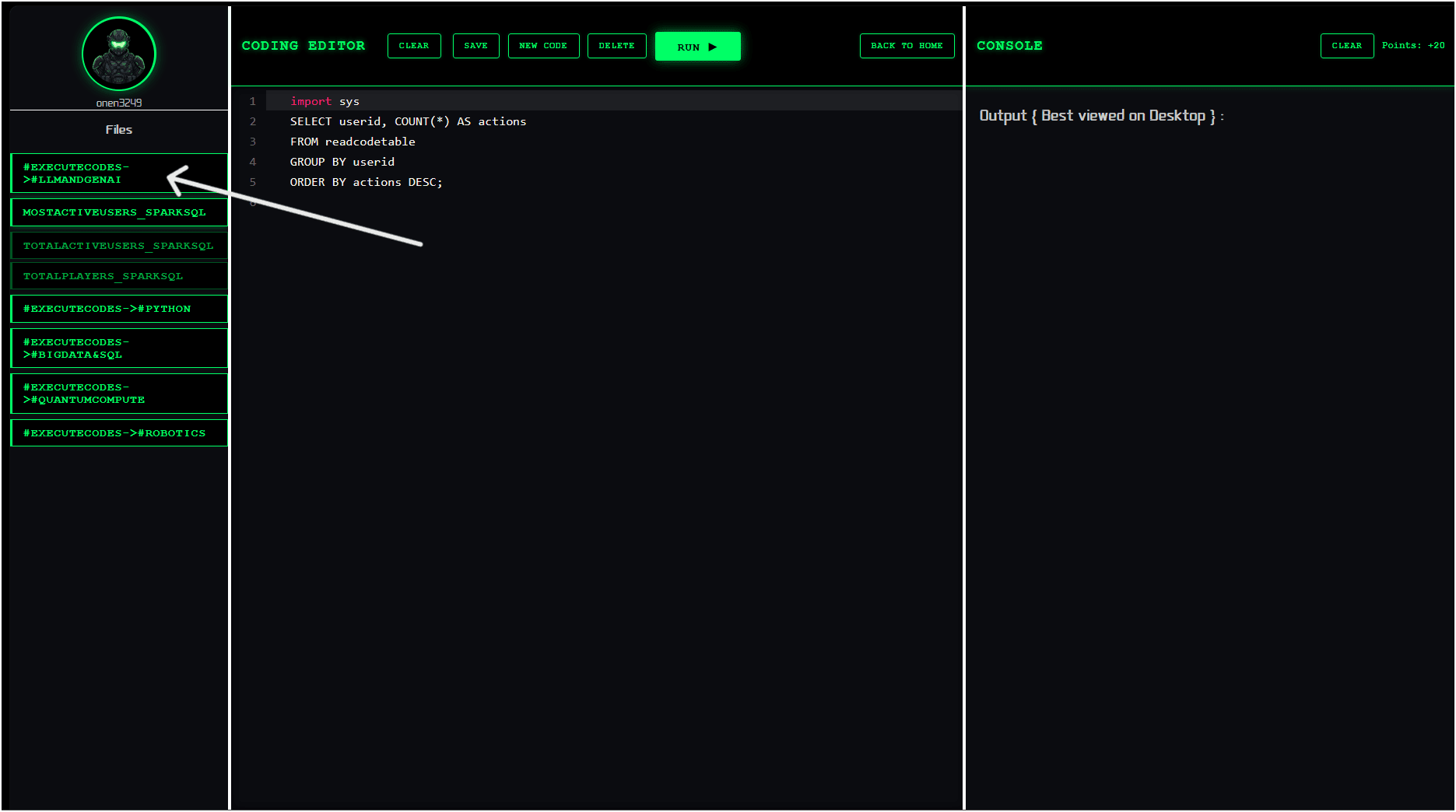
Task: Expand #EXECUTECODES->#ROBOTICS folder
Action: [119, 433]
